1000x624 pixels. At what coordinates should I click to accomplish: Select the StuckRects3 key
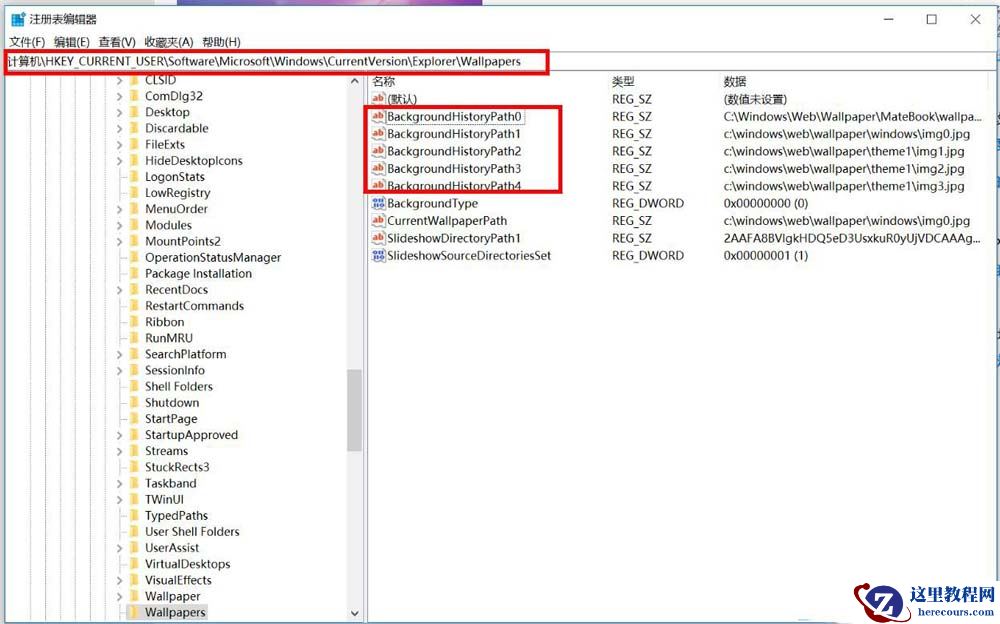(x=177, y=466)
